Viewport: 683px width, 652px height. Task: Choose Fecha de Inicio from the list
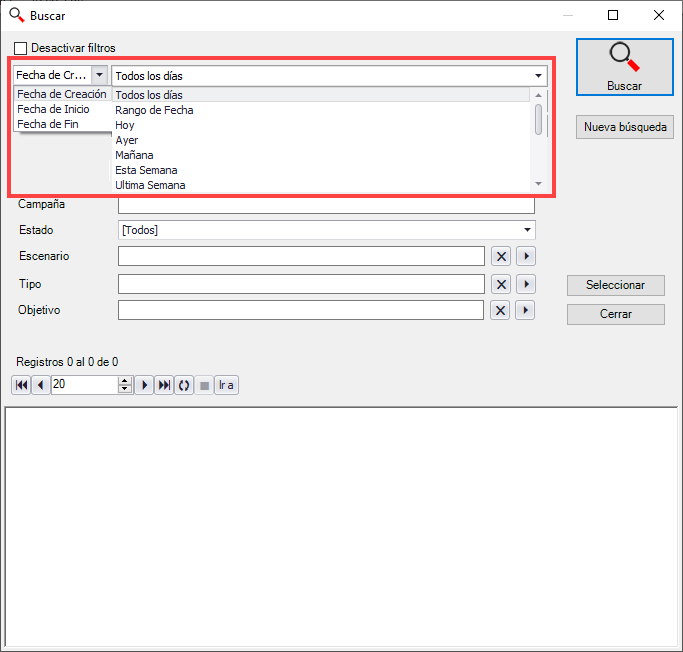[62, 109]
